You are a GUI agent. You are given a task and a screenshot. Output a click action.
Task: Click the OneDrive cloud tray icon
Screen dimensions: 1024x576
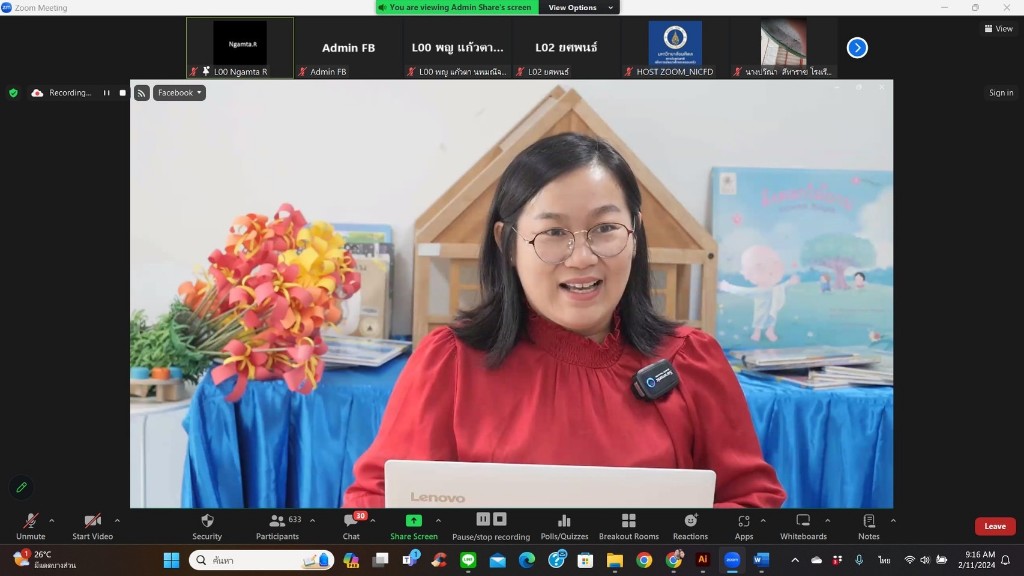pos(816,560)
